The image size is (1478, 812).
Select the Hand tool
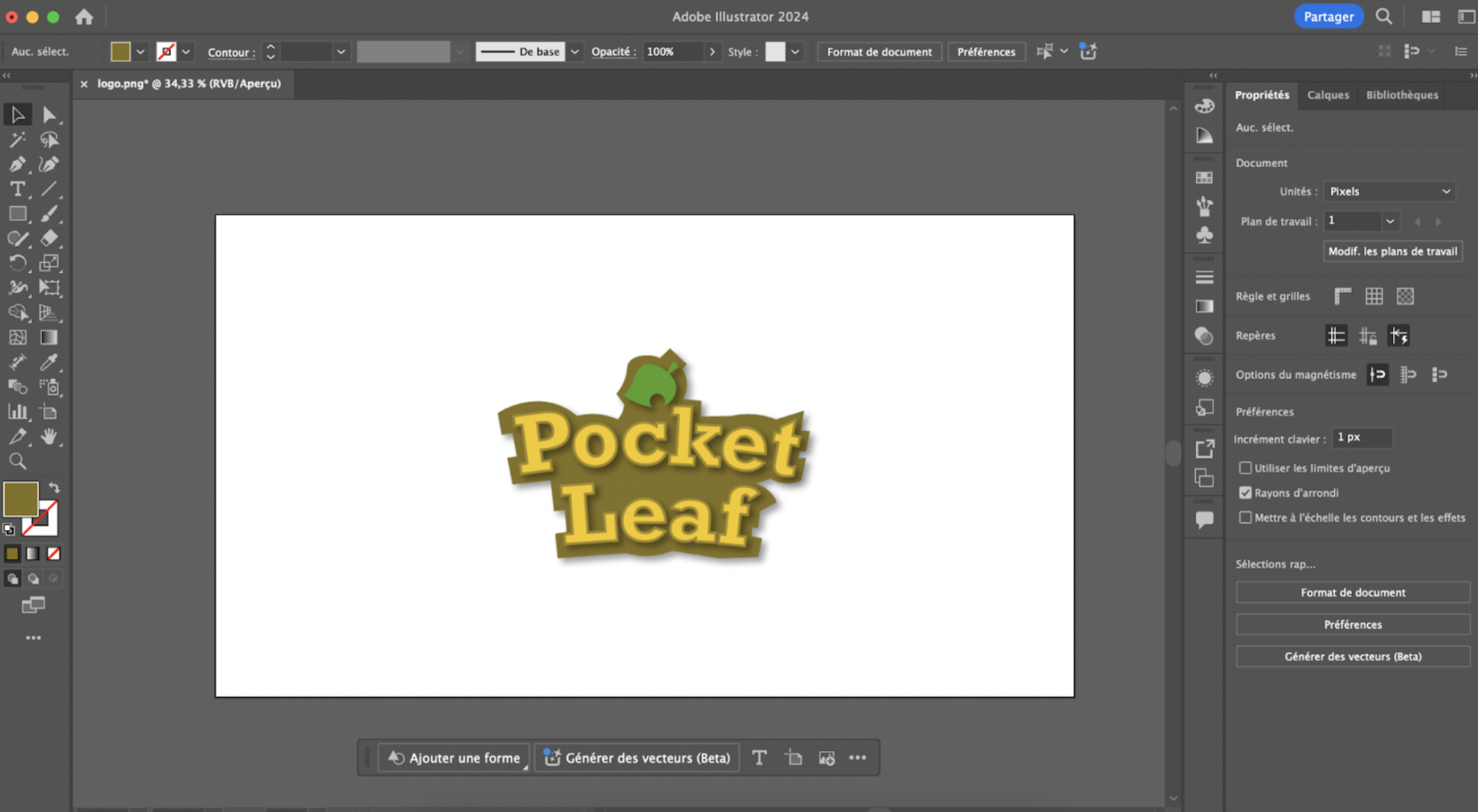coord(49,436)
